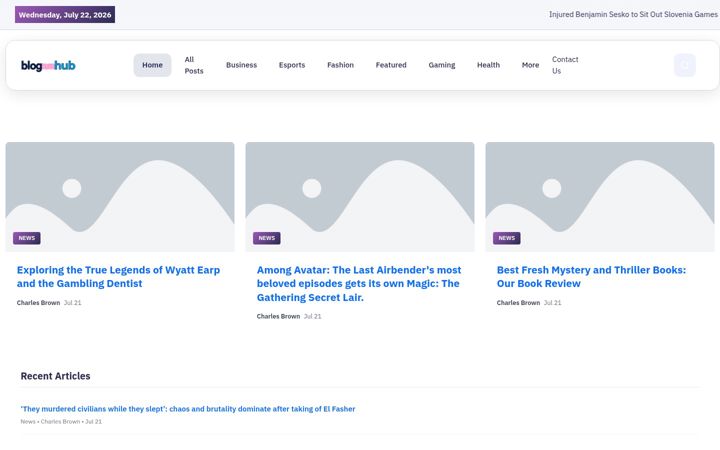Open the Gaming category

pos(442,65)
